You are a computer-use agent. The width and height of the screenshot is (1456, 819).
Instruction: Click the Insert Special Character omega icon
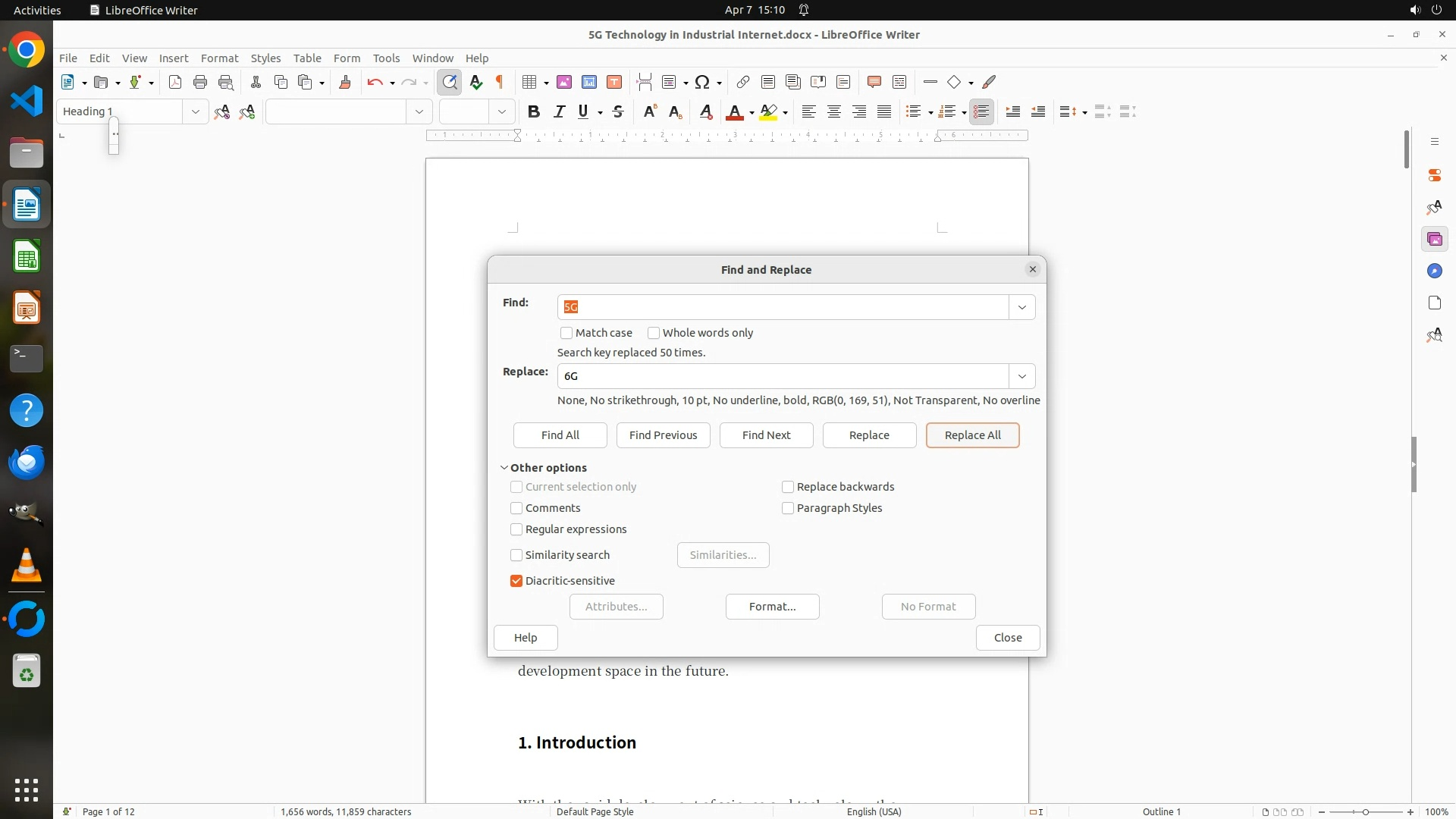coord(702,82)
